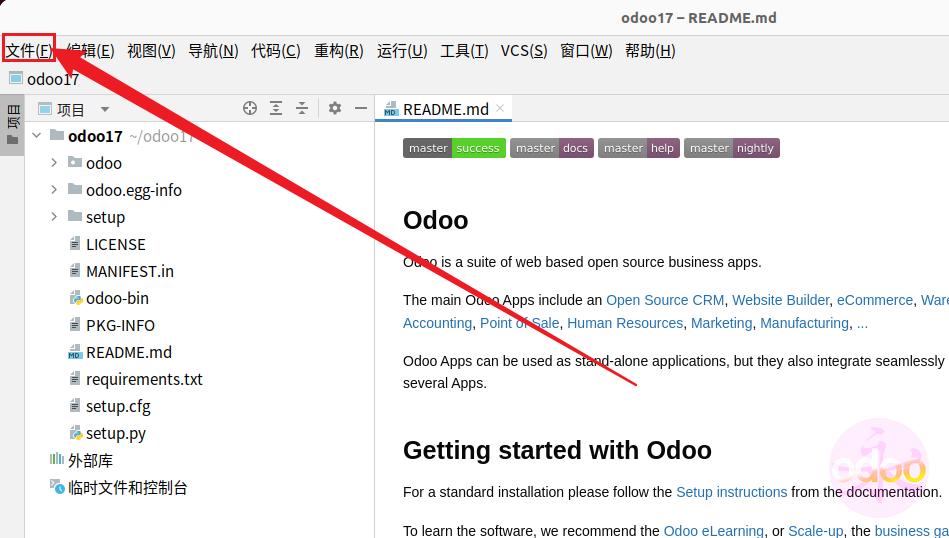Expand the odoo folder
949x538 pixels.
54,163
